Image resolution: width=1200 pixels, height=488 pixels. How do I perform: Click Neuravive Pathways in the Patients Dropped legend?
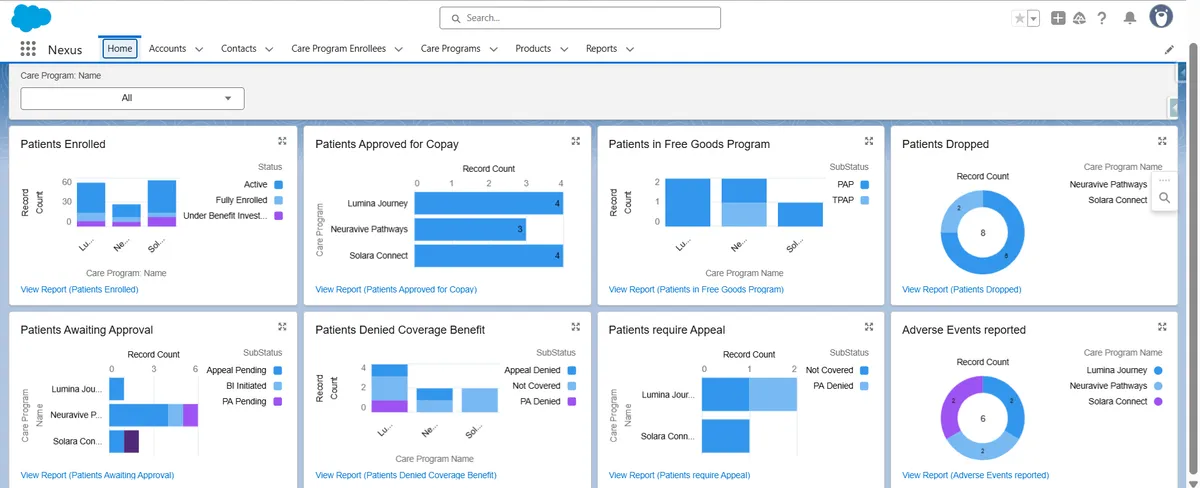click(1108, 184)
